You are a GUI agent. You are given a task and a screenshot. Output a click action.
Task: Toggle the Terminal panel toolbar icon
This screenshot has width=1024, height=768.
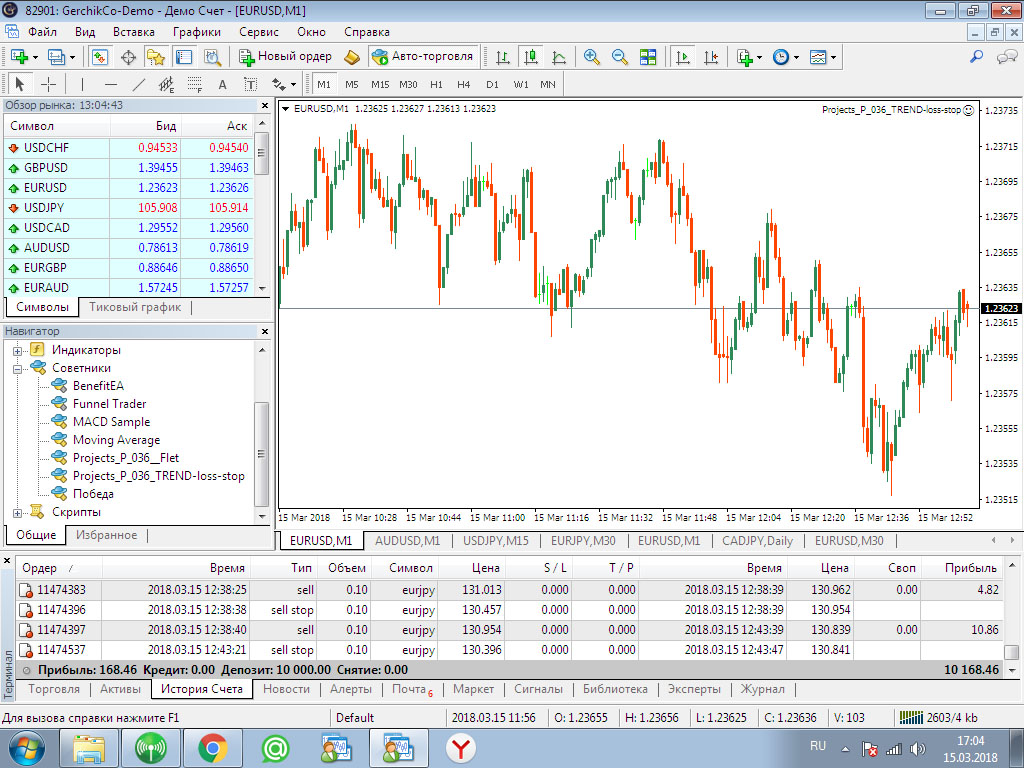click(x=184, y=57)
